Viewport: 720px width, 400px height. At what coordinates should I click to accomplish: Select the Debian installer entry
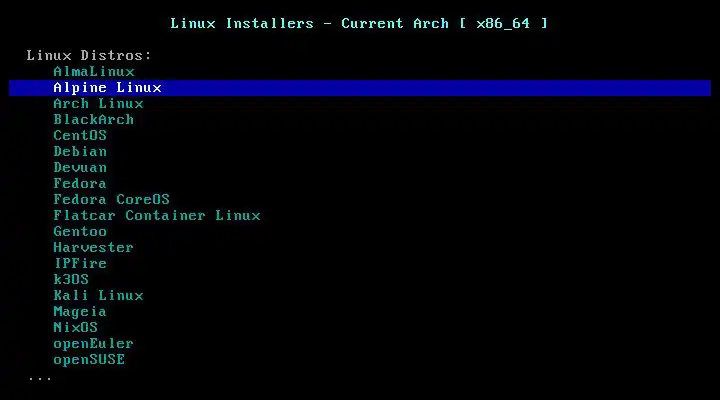(80, 152)
